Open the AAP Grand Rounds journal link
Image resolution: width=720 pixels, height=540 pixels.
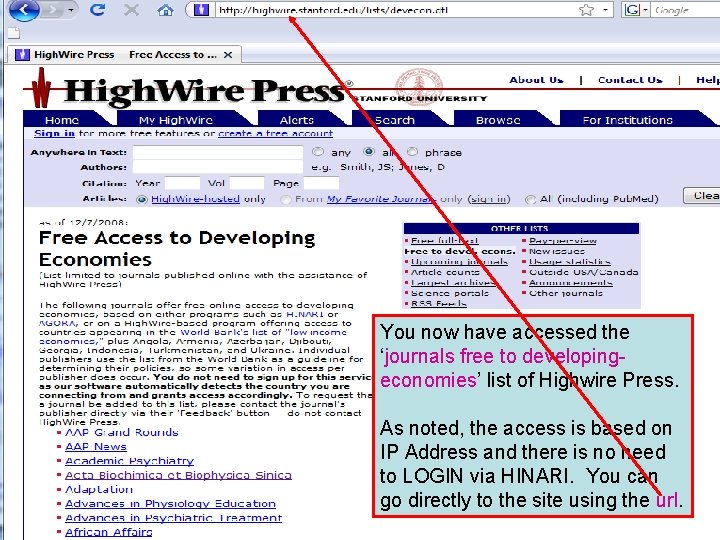pos(122,432)
